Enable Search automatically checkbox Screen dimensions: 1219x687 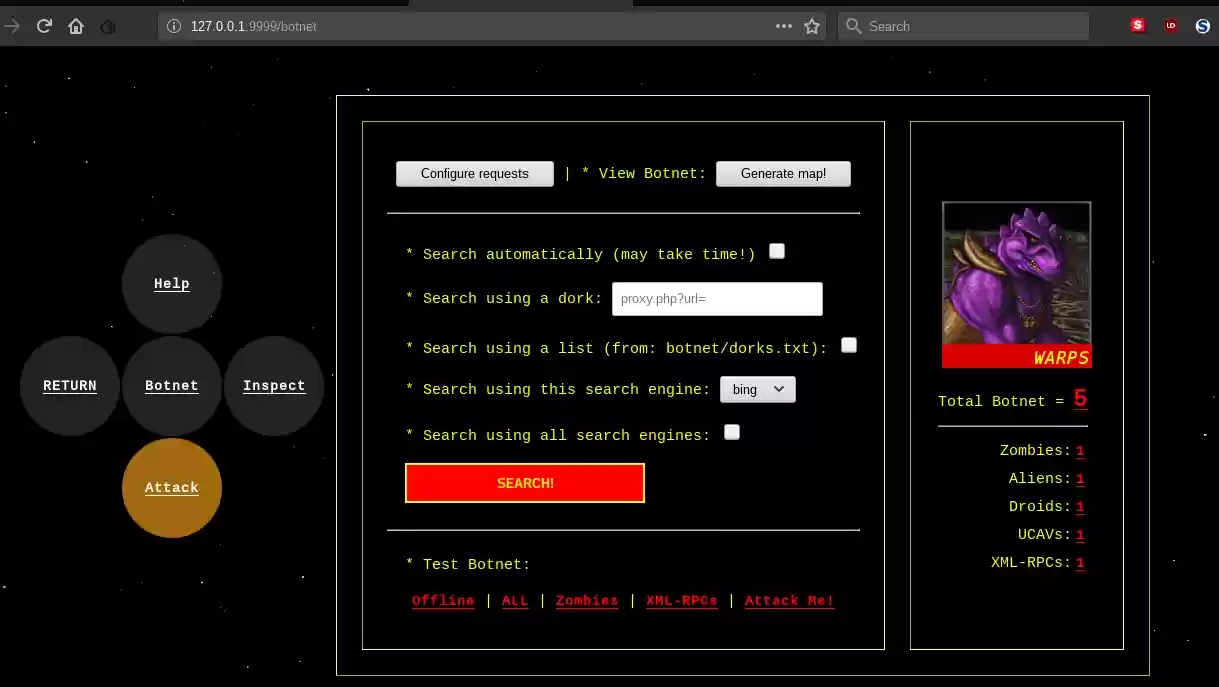pyautogui.click(x=777, y=252)
